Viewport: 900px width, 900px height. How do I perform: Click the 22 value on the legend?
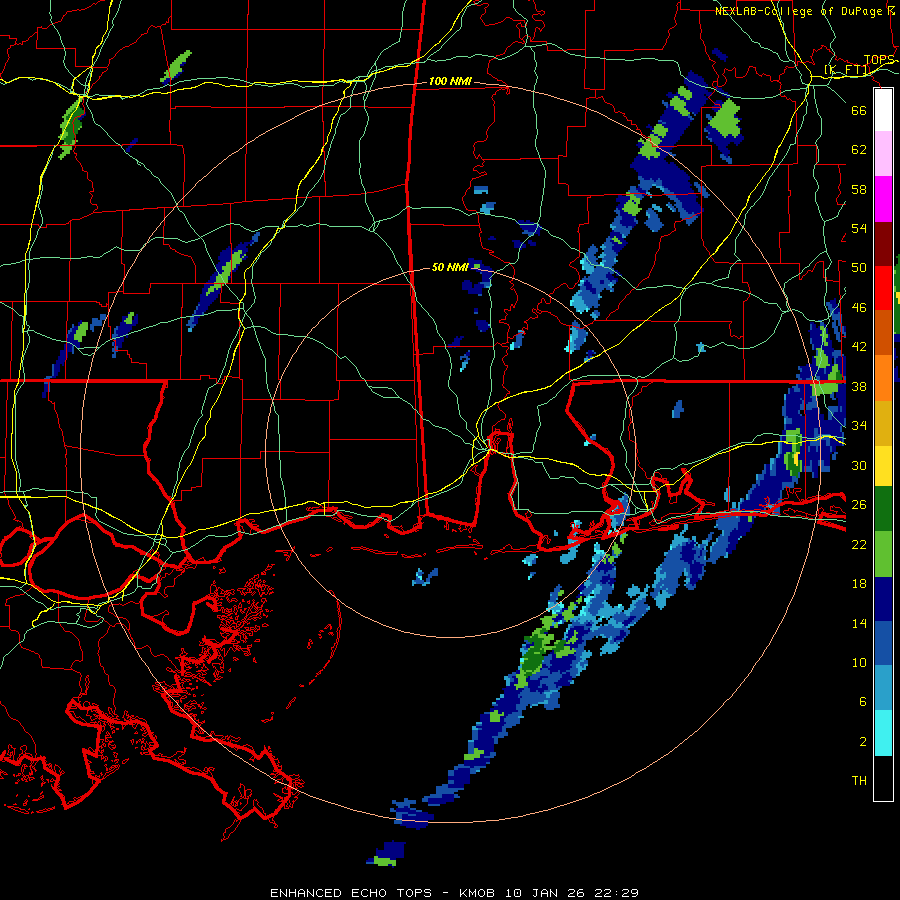coord(859,544)
